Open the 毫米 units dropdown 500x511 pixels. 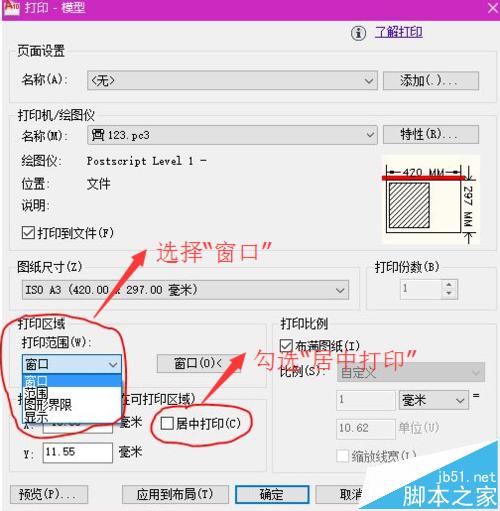pos(434,400)
